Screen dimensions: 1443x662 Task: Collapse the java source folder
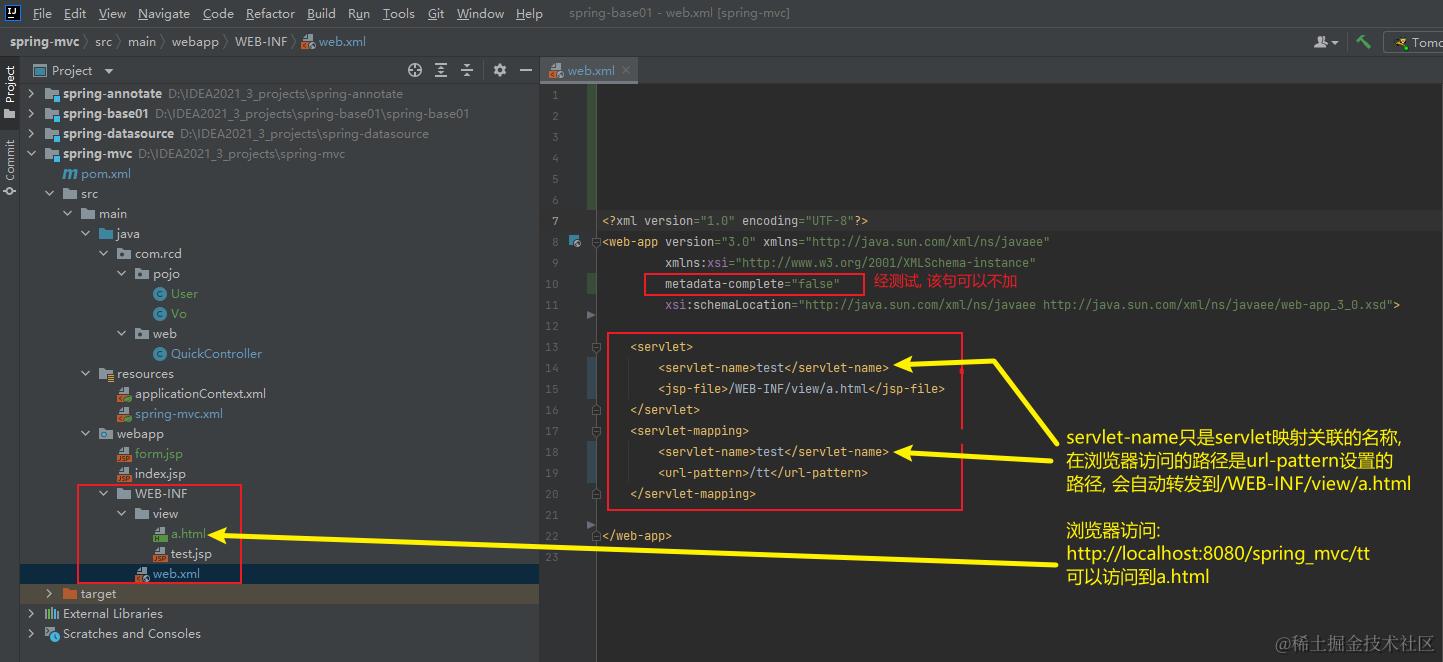86,234
